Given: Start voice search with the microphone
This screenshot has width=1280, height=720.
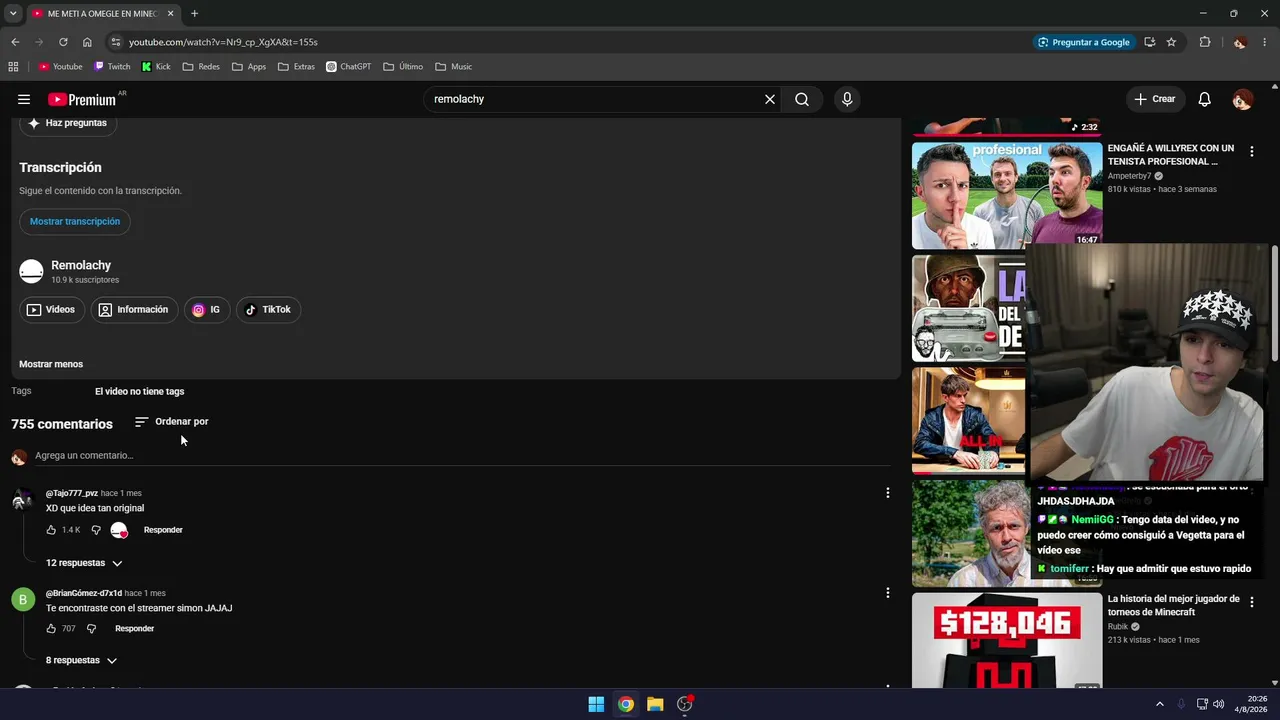Looking at the screenshot, I should tap(847, 99).
